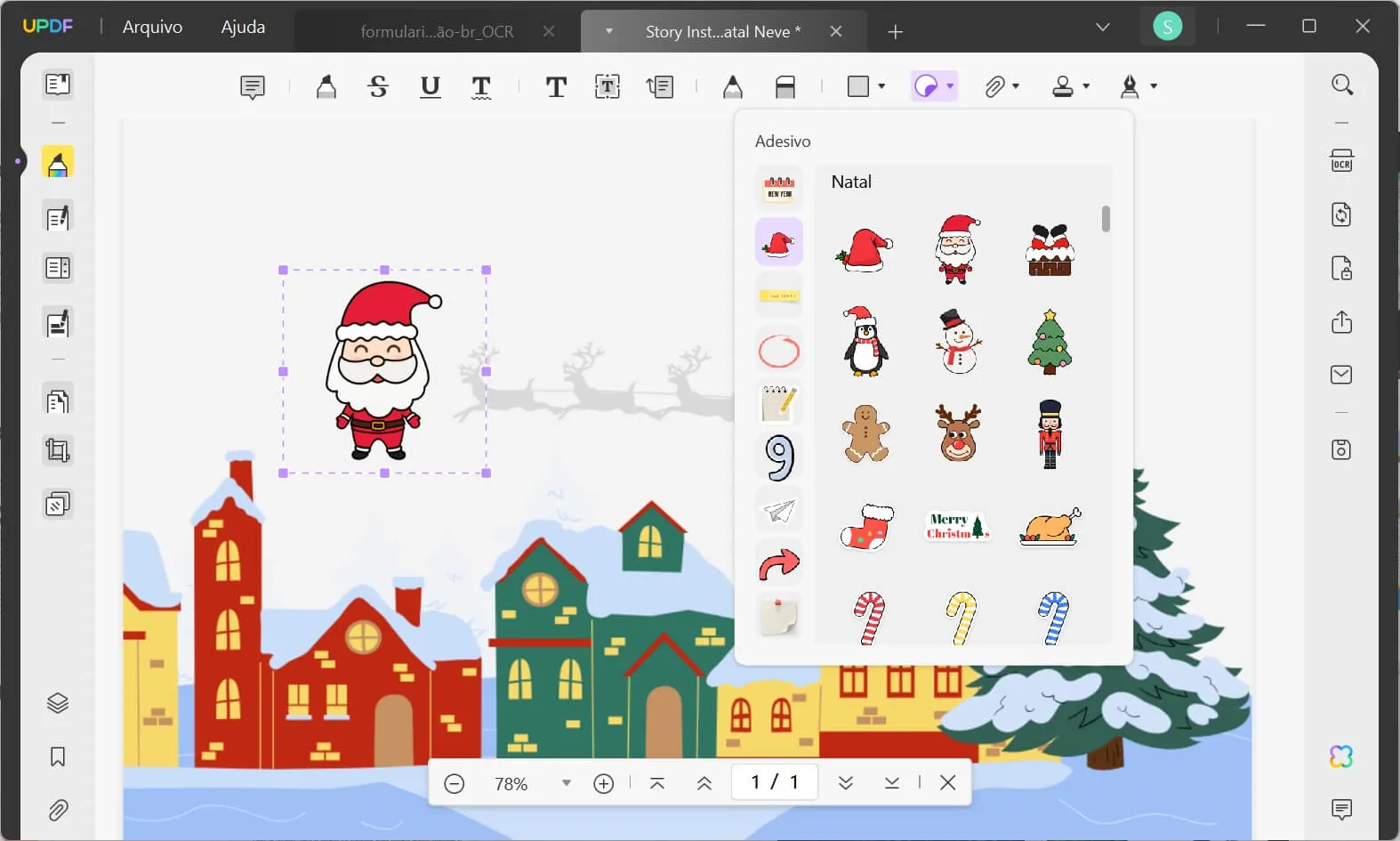Screen dimensions: 1400x841
Task: Switch to Reader mode in left sidebar
Action: (58, 85)
